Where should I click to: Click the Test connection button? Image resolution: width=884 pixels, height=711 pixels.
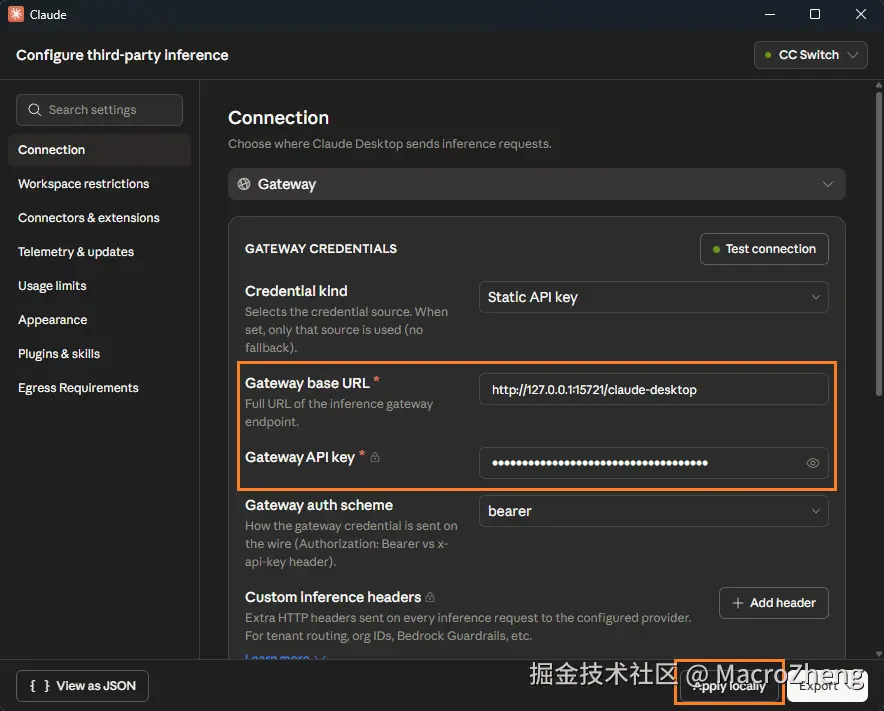764,249
